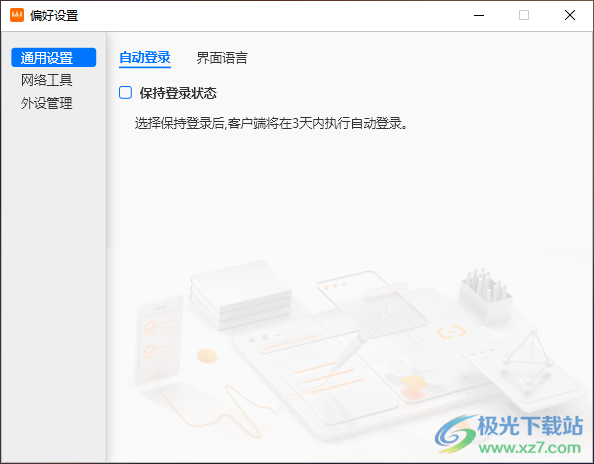Click the 偏好设置 title text
The width and height of the screenshot is (594, 464).
[x=54, y=16]
